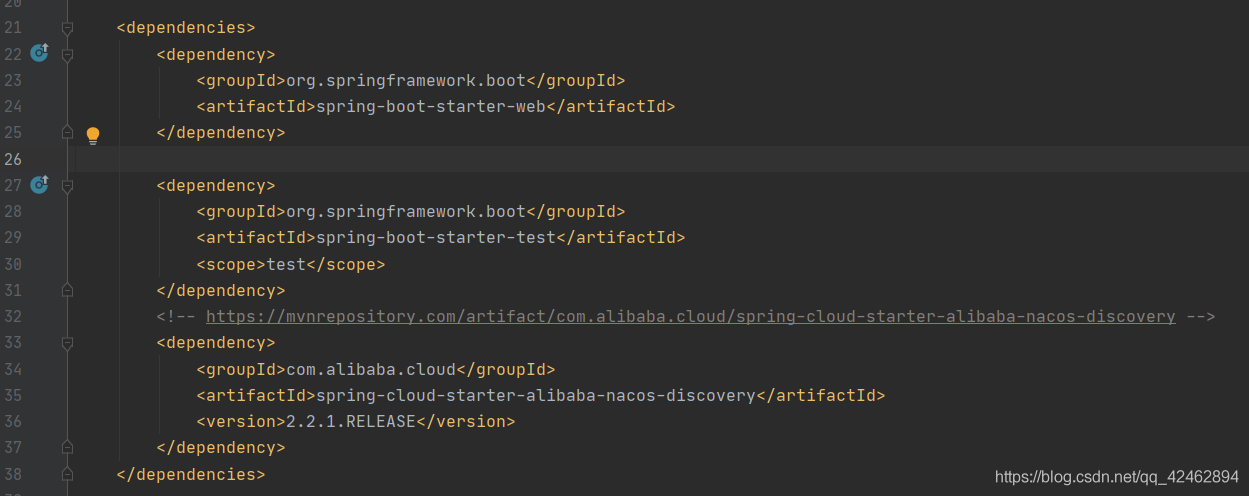Place cursor on the empty line 26
The width and height of the screenshot is (1249, 496).
(x=600, y=159)
